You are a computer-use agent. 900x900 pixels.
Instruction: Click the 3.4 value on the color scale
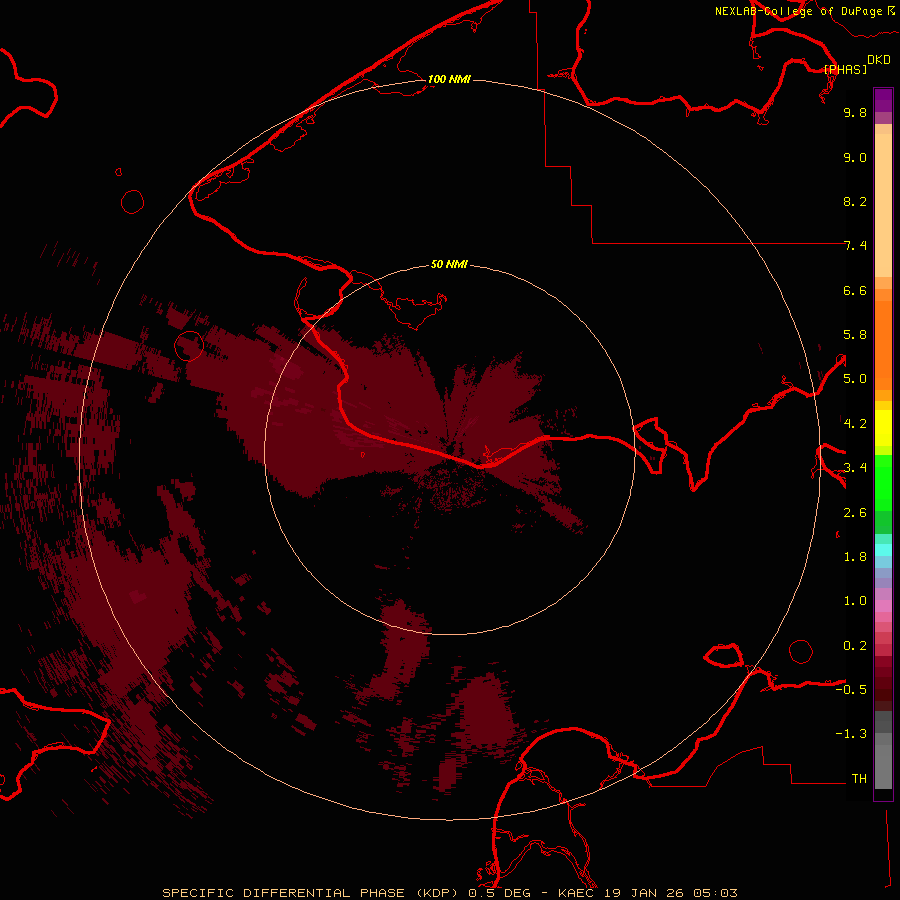click(855, 468)
